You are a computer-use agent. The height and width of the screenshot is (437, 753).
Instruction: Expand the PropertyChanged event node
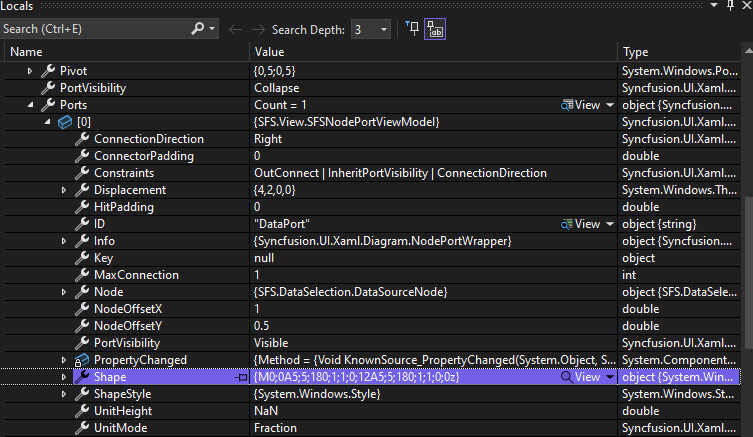[63, 360]
